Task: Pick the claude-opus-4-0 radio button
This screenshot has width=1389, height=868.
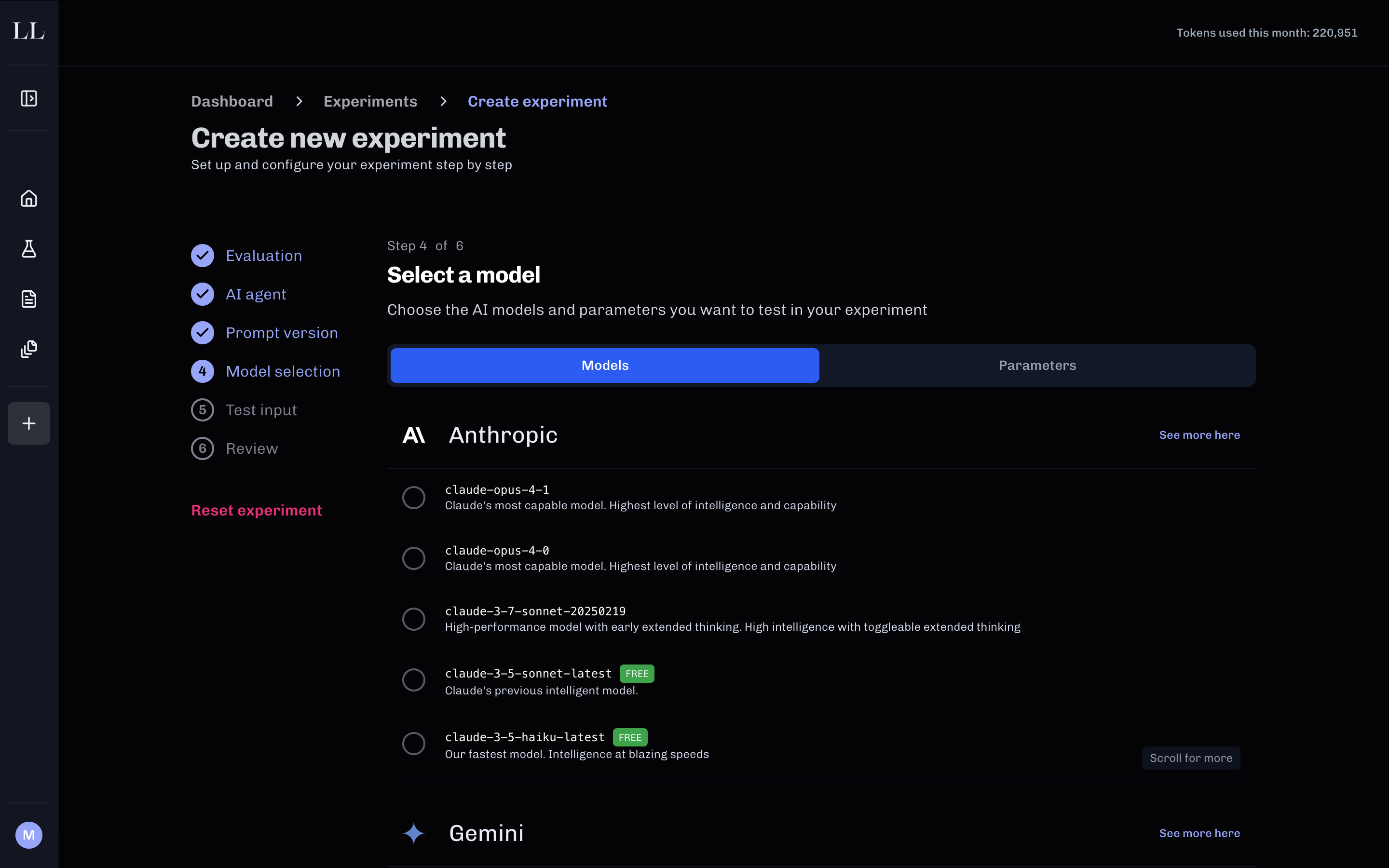Action: pyautogui.click(x=413, y=558)
